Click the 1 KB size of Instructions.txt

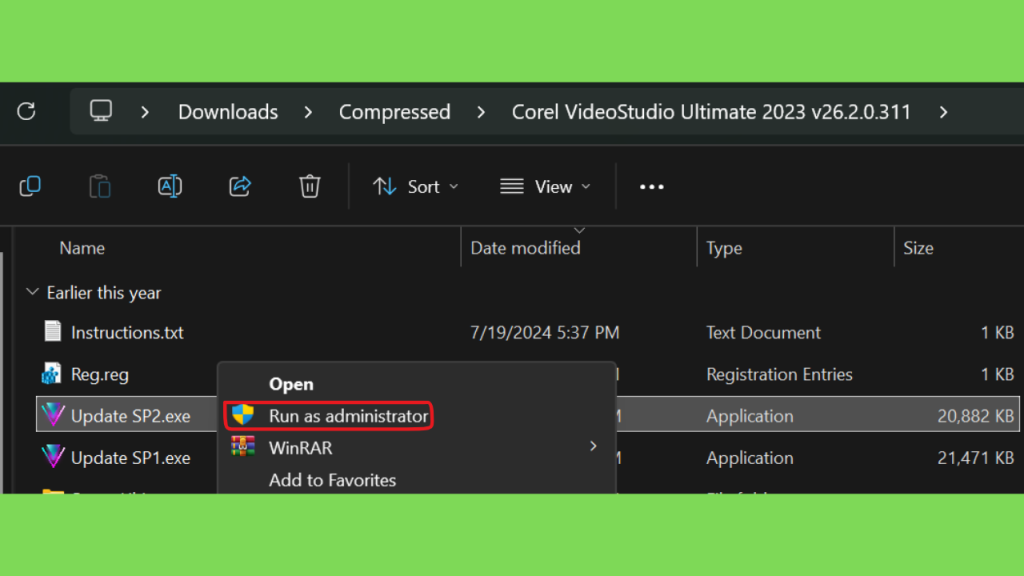[997, 332]
